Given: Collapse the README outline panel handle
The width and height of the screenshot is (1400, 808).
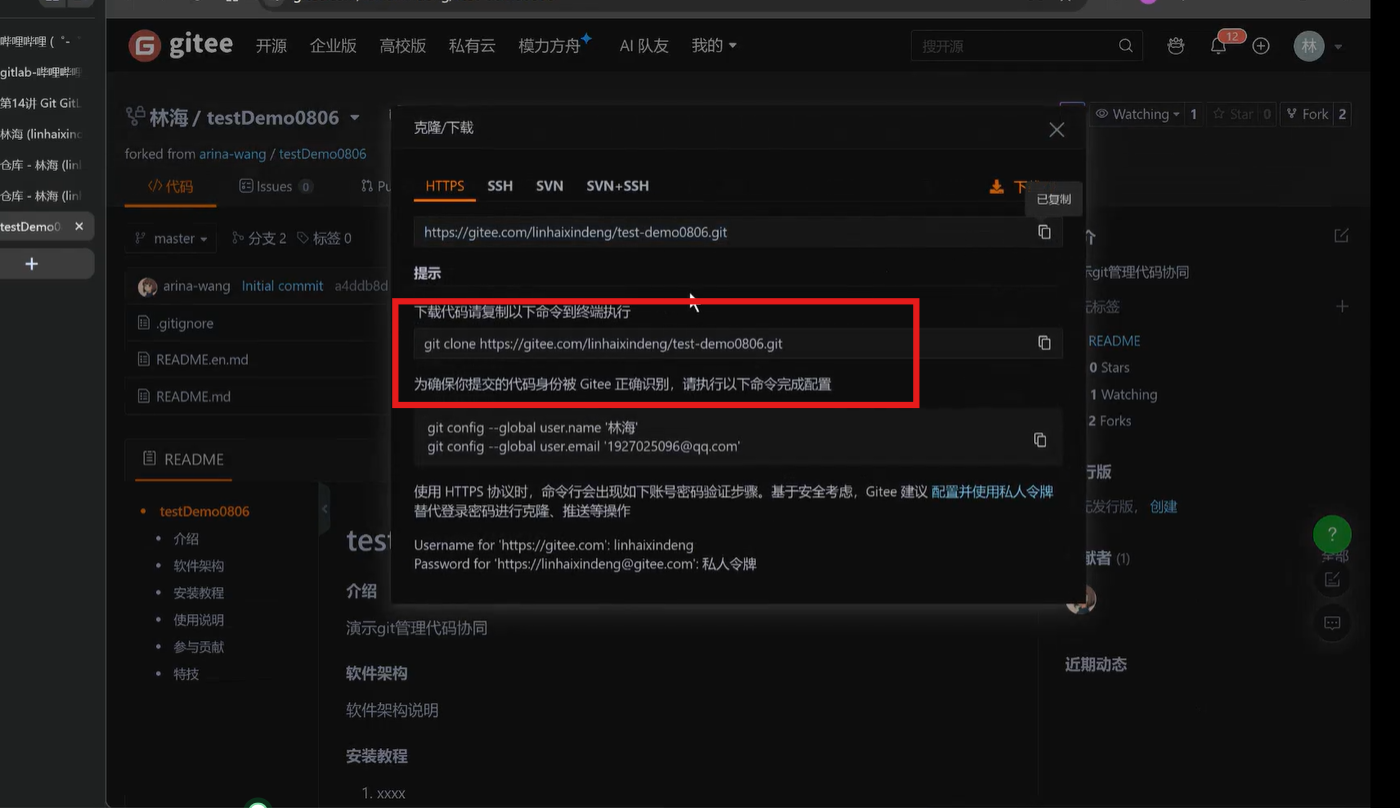Looking at the screenshot, I should [x=324, y=509].
